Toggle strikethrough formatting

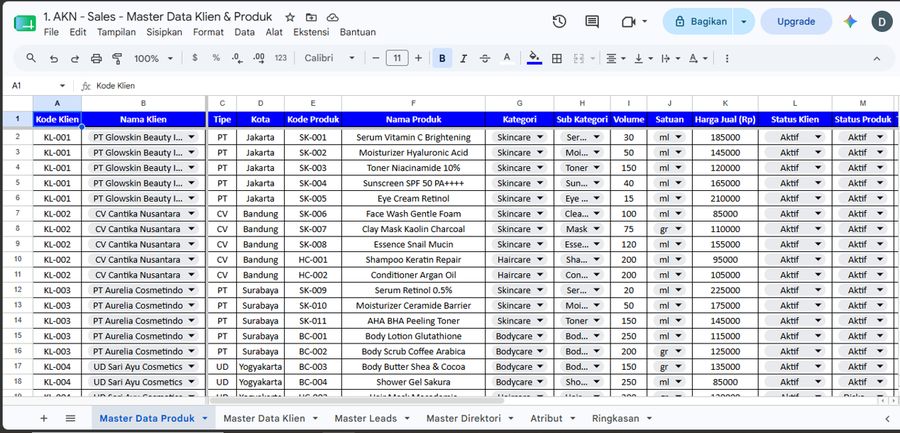[484, 58]
